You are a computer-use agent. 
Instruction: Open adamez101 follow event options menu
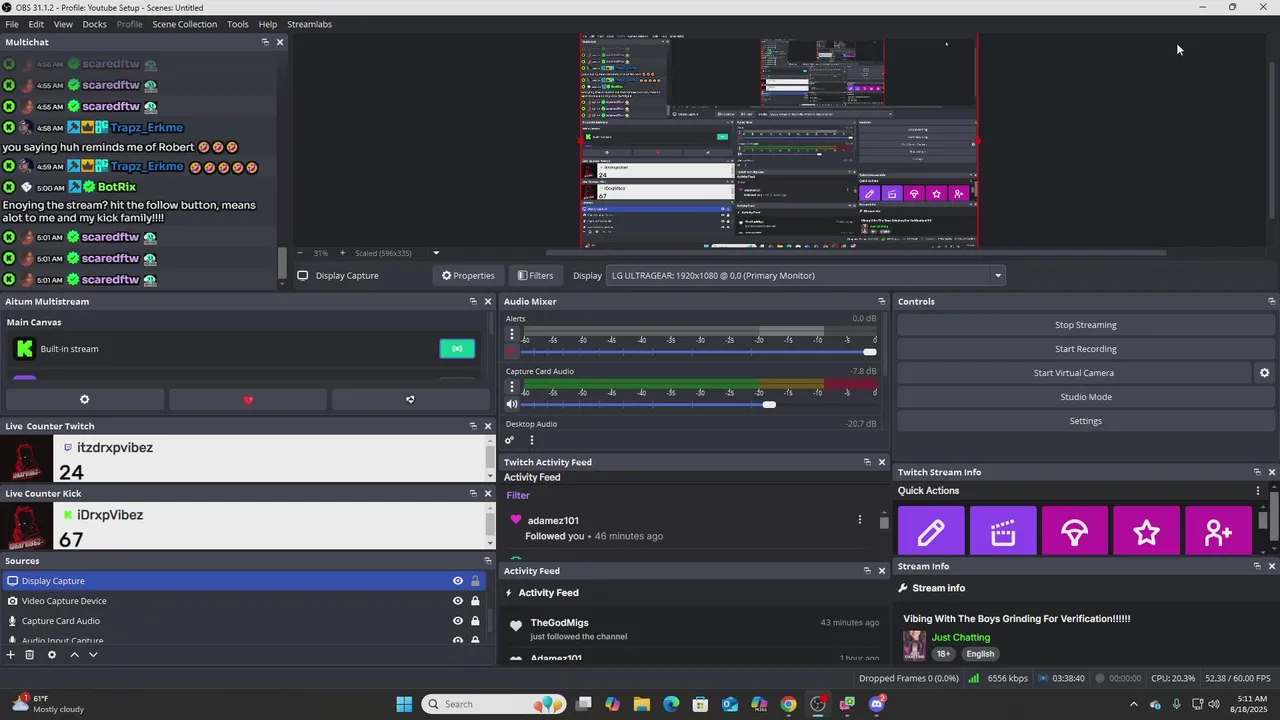point(859,520)
